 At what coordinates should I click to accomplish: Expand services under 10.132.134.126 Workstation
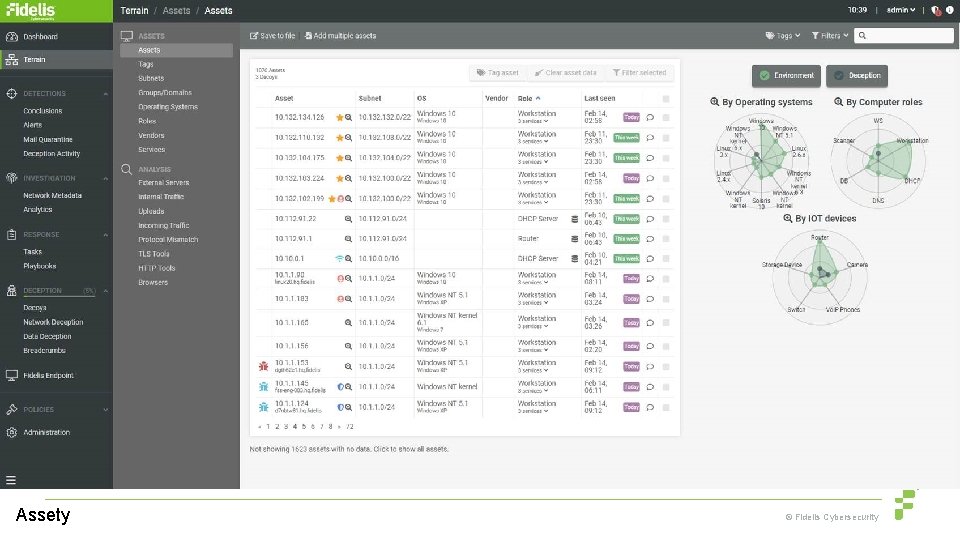coord(533,121)
